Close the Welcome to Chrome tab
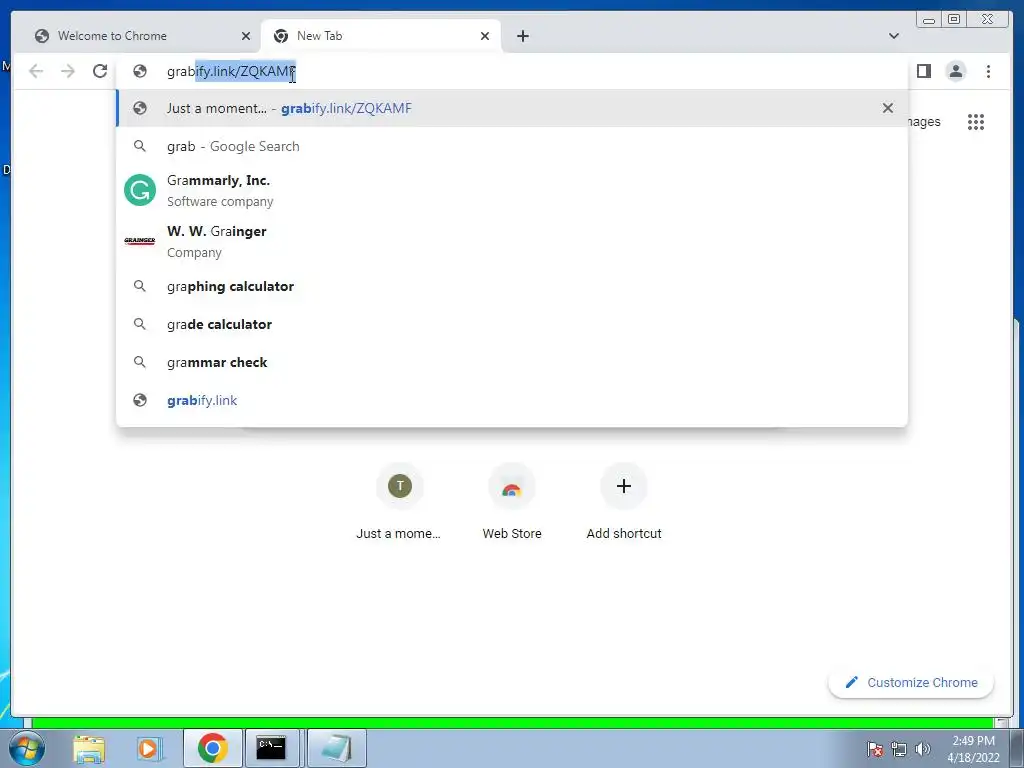The width and height of the screenshot is (1024, 768). (246, 36)
